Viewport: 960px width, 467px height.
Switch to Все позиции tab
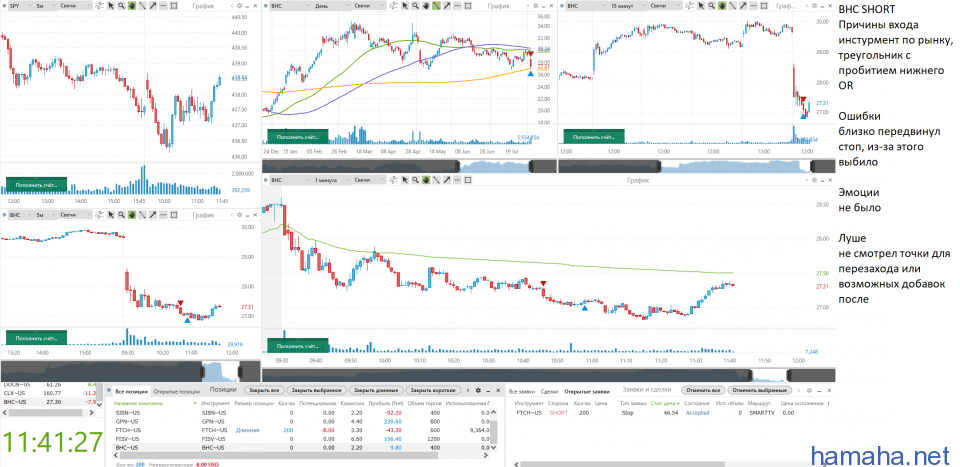pyautogui.click(x=132, y=390)
